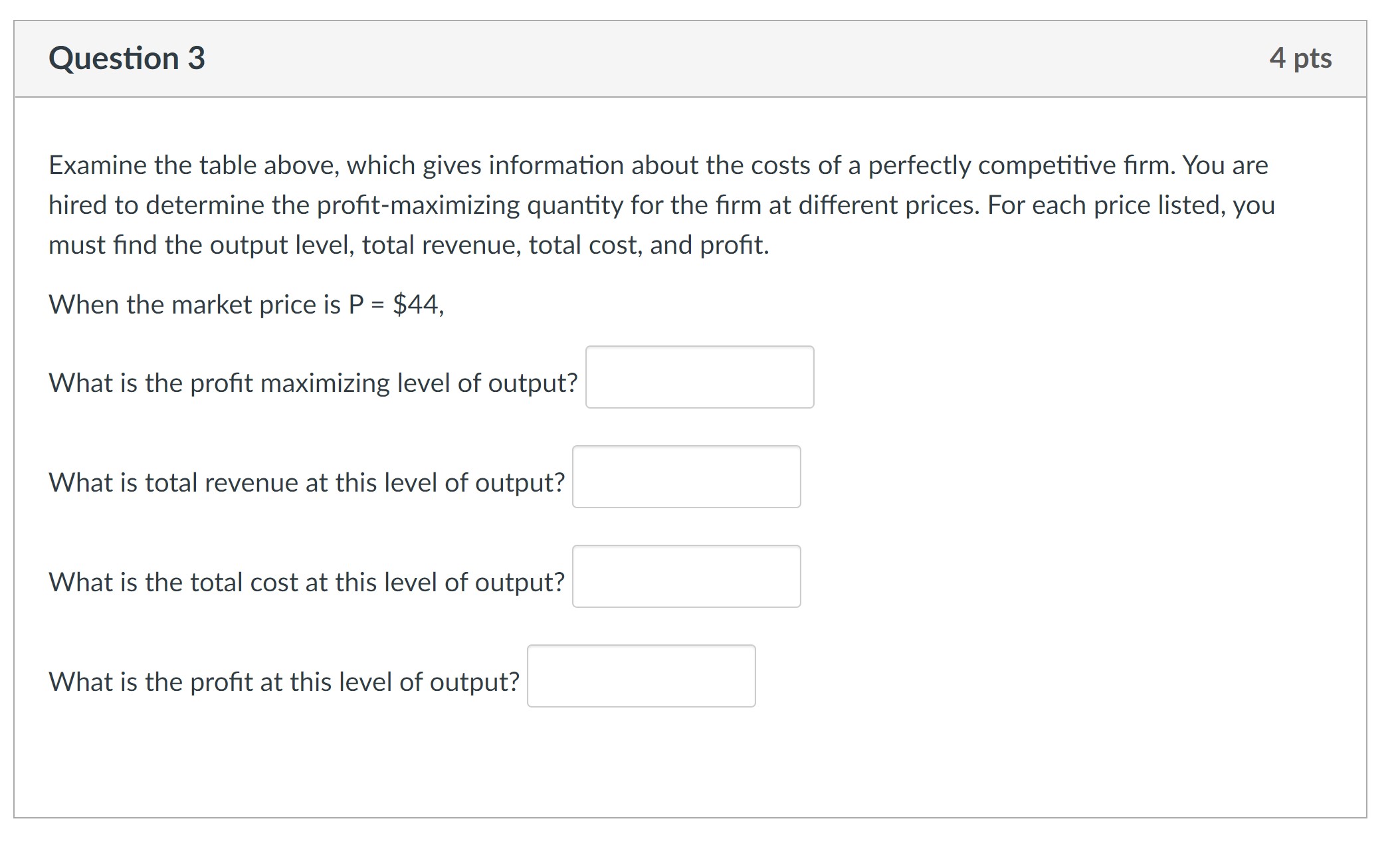The height and width of the screenshot is (855, 1400).
Task: Select the profit question text
Action: [x=284, y=681]
